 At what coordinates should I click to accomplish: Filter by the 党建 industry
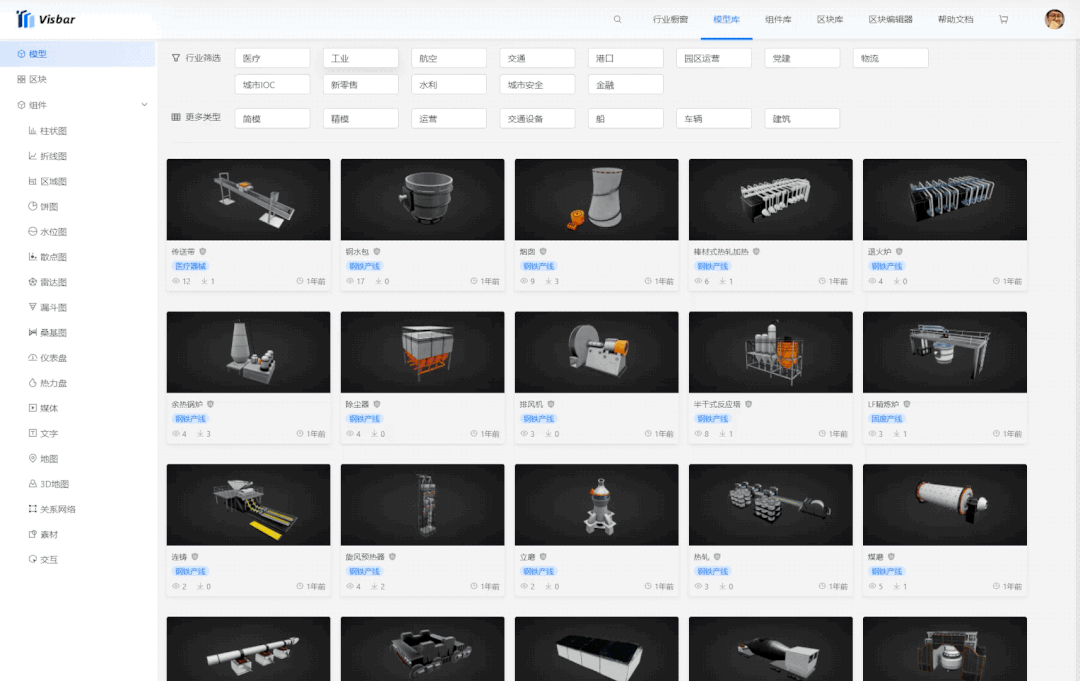coord(802,59)
